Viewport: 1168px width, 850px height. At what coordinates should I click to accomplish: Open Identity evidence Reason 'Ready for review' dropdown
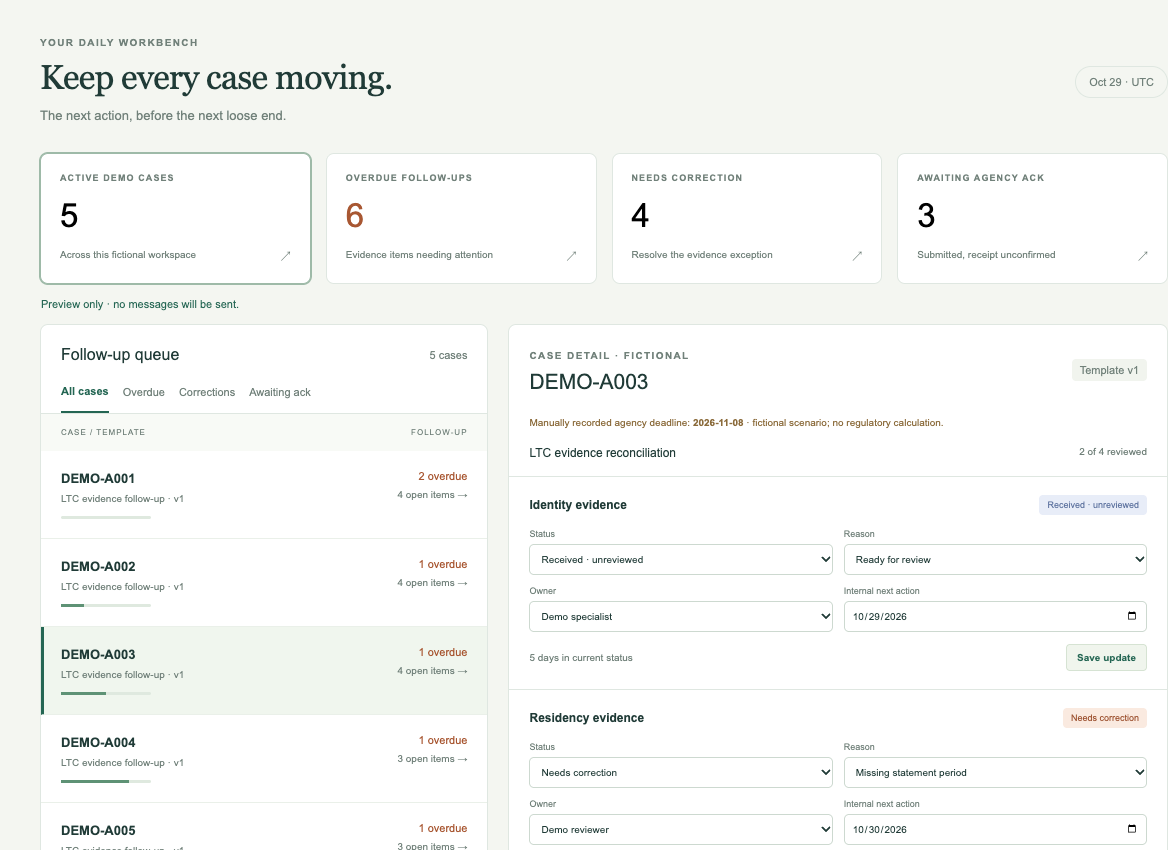pos(995,559)
